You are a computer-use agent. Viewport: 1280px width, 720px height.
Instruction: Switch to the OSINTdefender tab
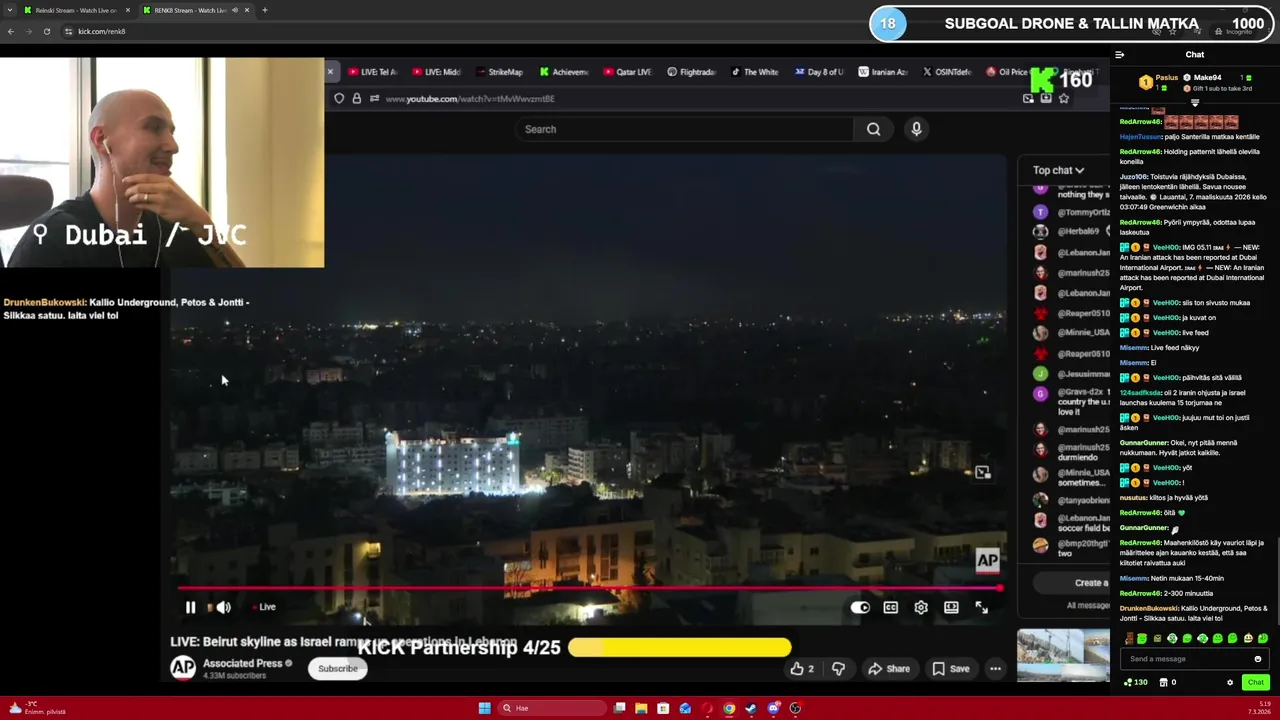(x=947, y=72)
